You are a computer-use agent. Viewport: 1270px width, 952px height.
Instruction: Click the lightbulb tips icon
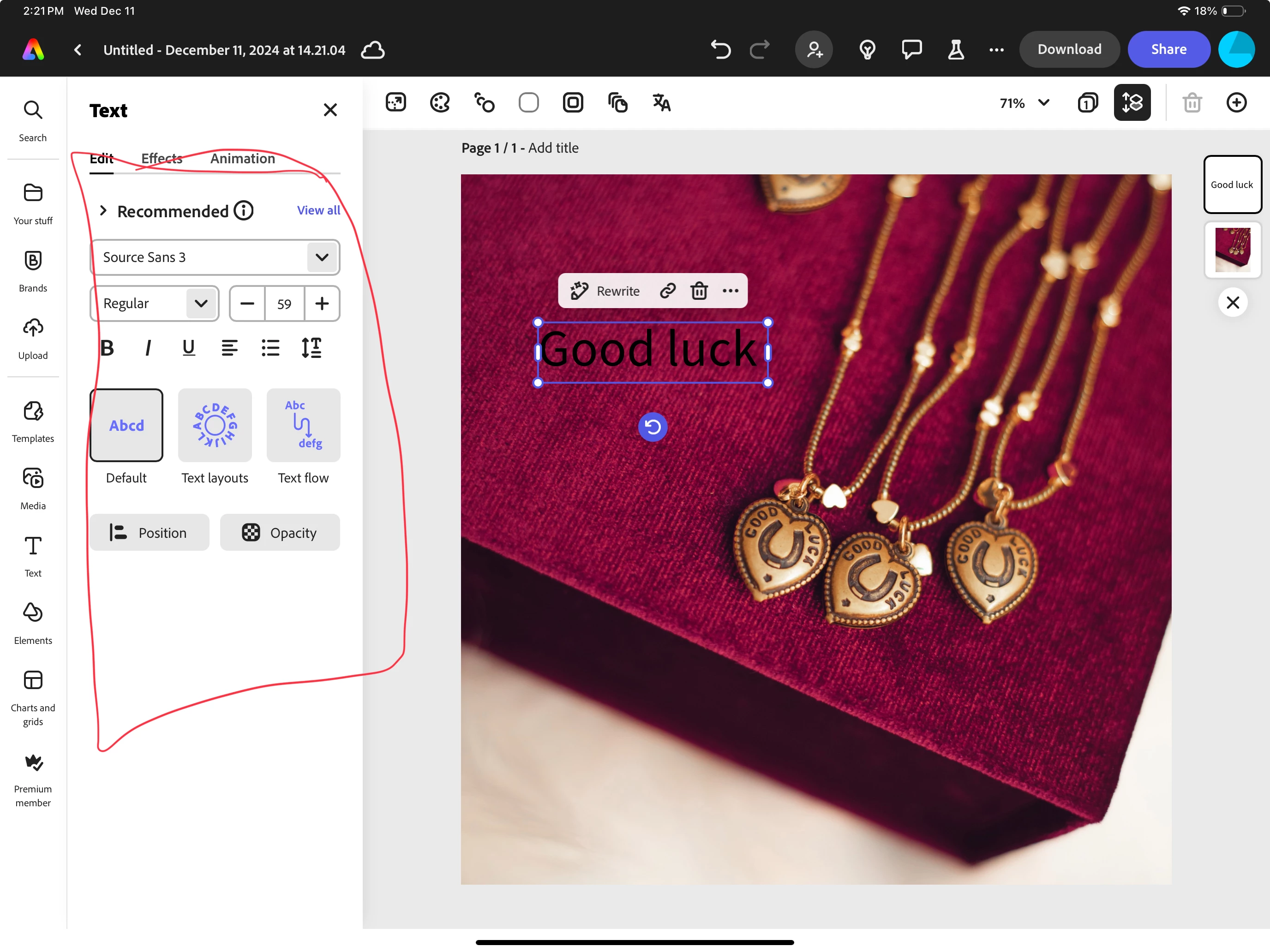(x=867, y=49)
